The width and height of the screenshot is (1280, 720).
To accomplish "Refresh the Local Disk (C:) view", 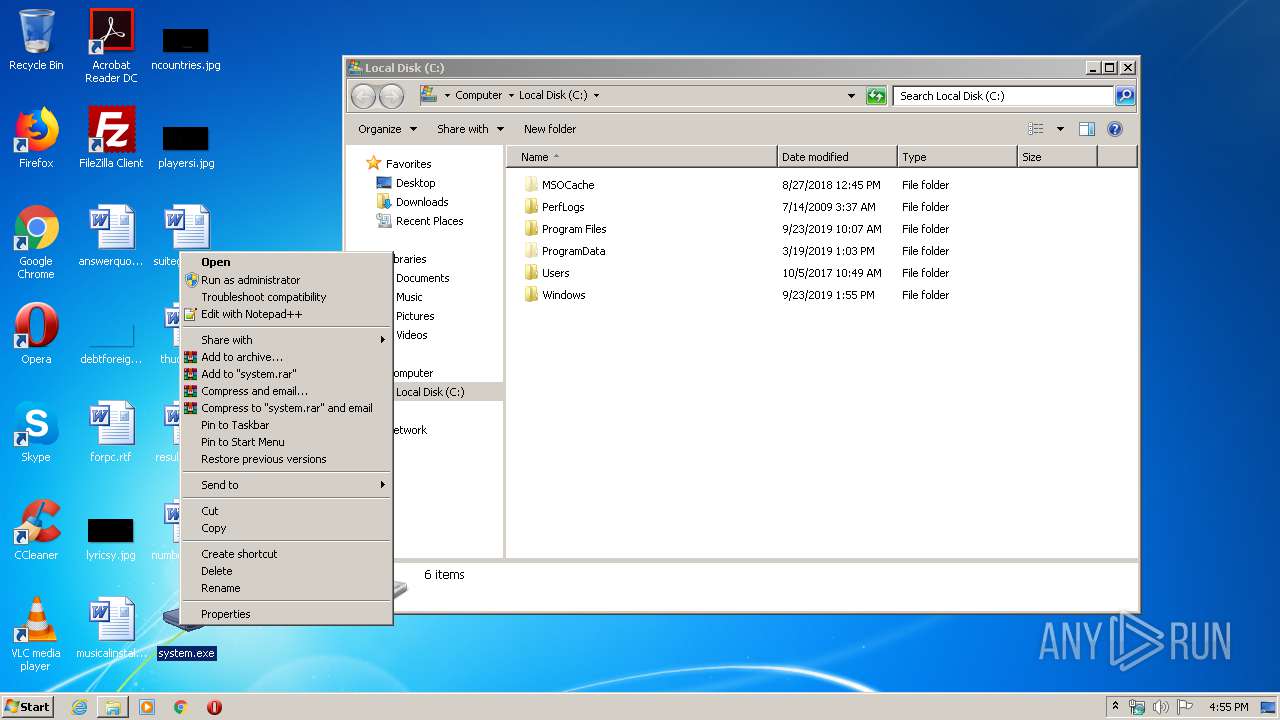I will click(876, 96).
